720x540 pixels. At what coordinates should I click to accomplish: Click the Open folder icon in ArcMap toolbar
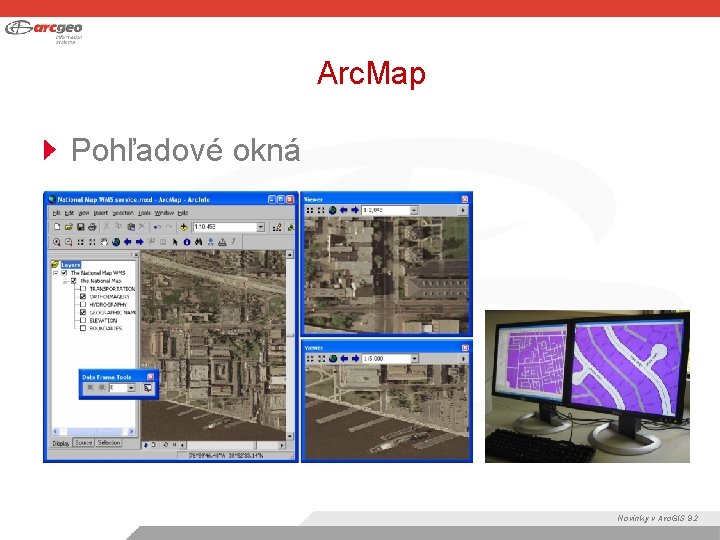68,227
